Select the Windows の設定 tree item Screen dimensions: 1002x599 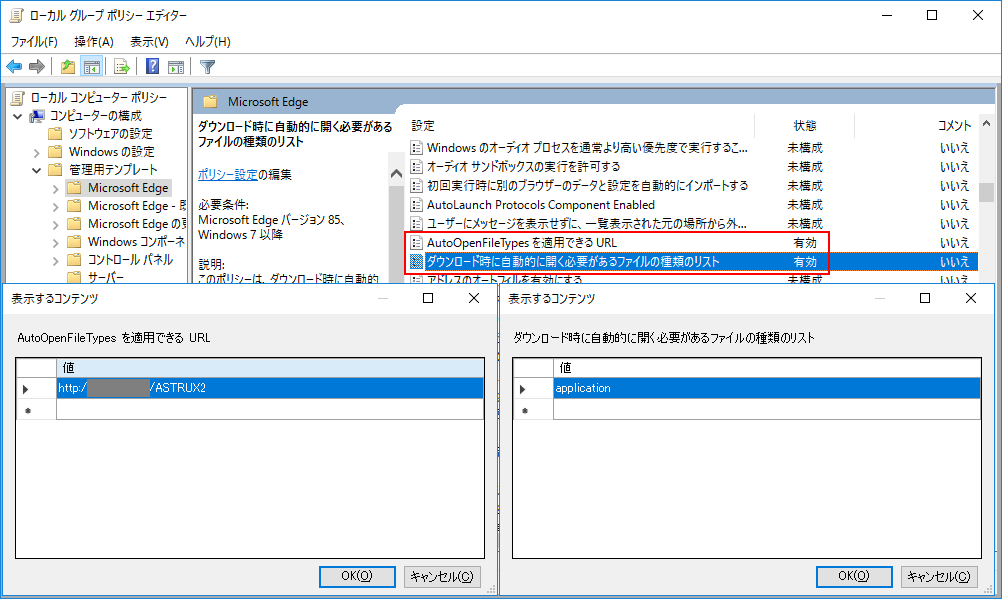pyautogui.click(x=111, y=152)
